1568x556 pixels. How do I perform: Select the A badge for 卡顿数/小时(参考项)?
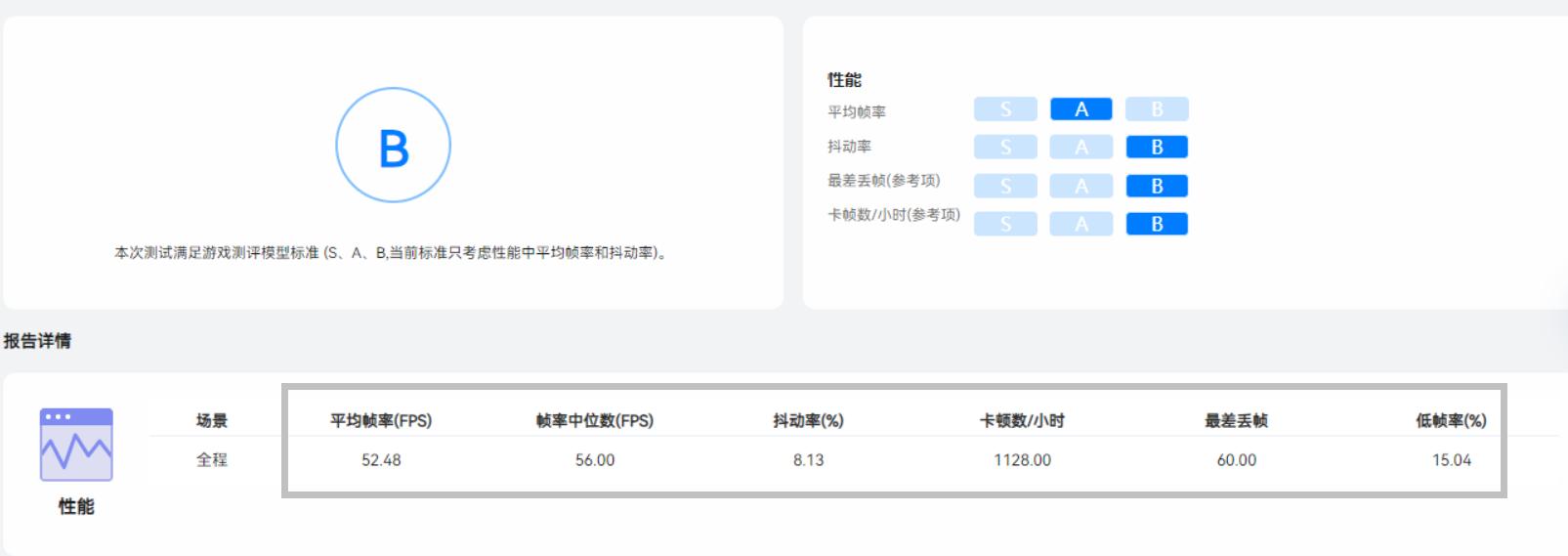[x=1081, y=224]
